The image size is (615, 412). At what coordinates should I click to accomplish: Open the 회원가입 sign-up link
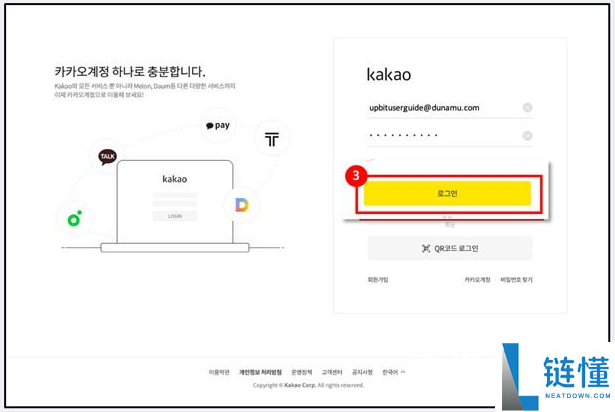click(x=378, y=280)
